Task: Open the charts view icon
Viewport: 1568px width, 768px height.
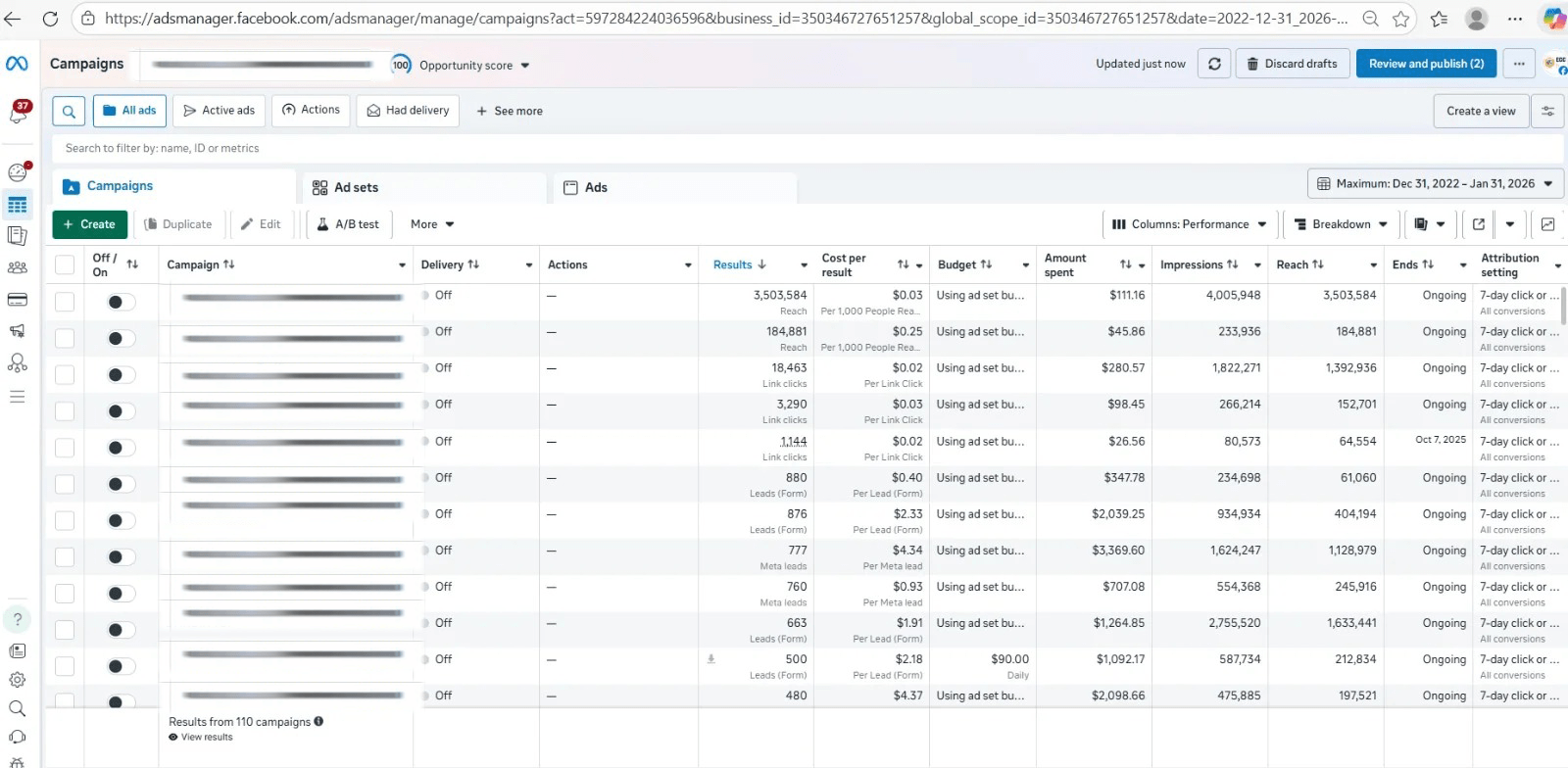Action: 1547,224
